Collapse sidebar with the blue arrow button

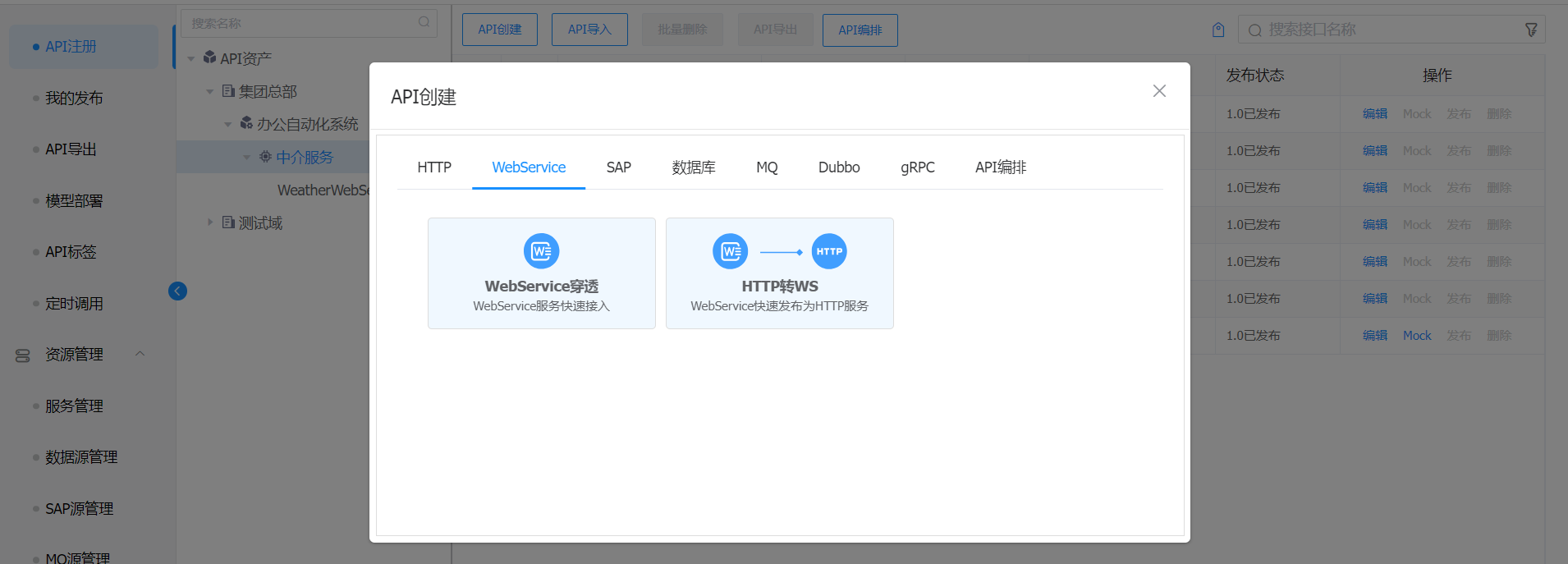click(177, 291)
